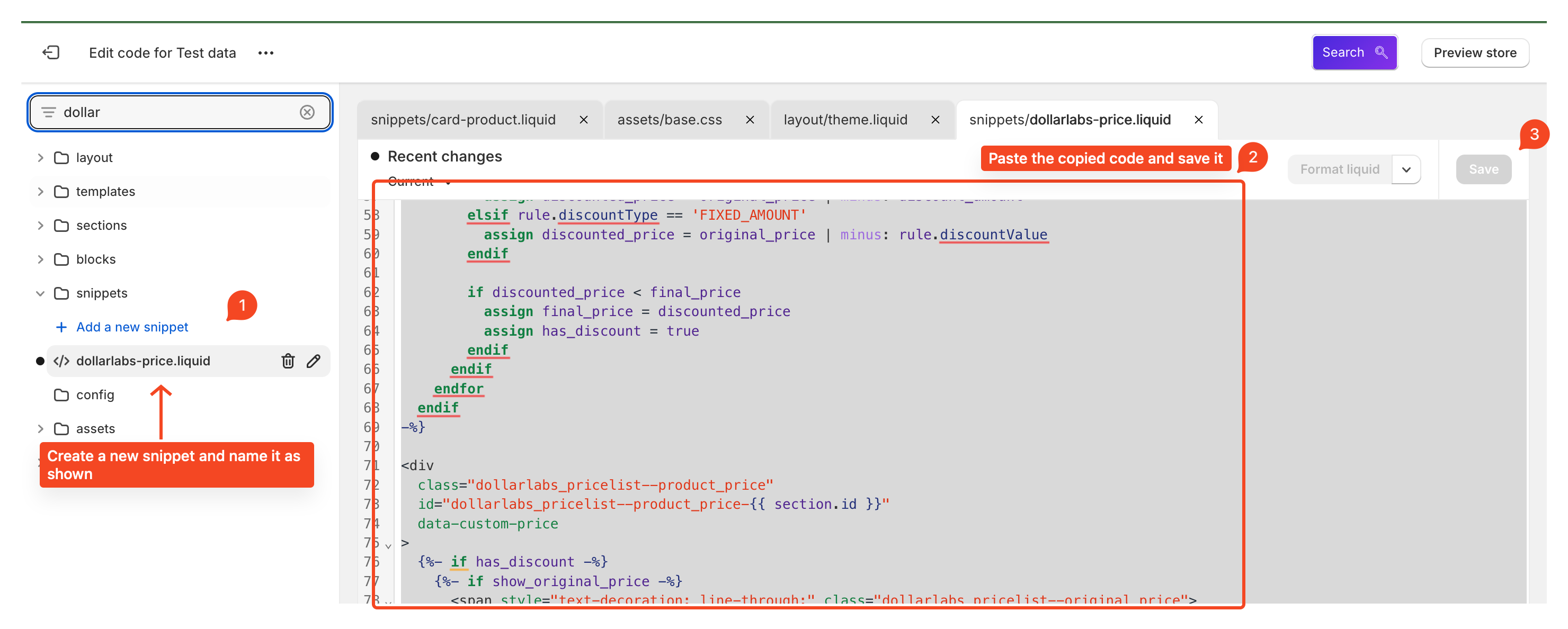Click Add a new snippet link
The image size is (1568, 629).
click(131, 327)
